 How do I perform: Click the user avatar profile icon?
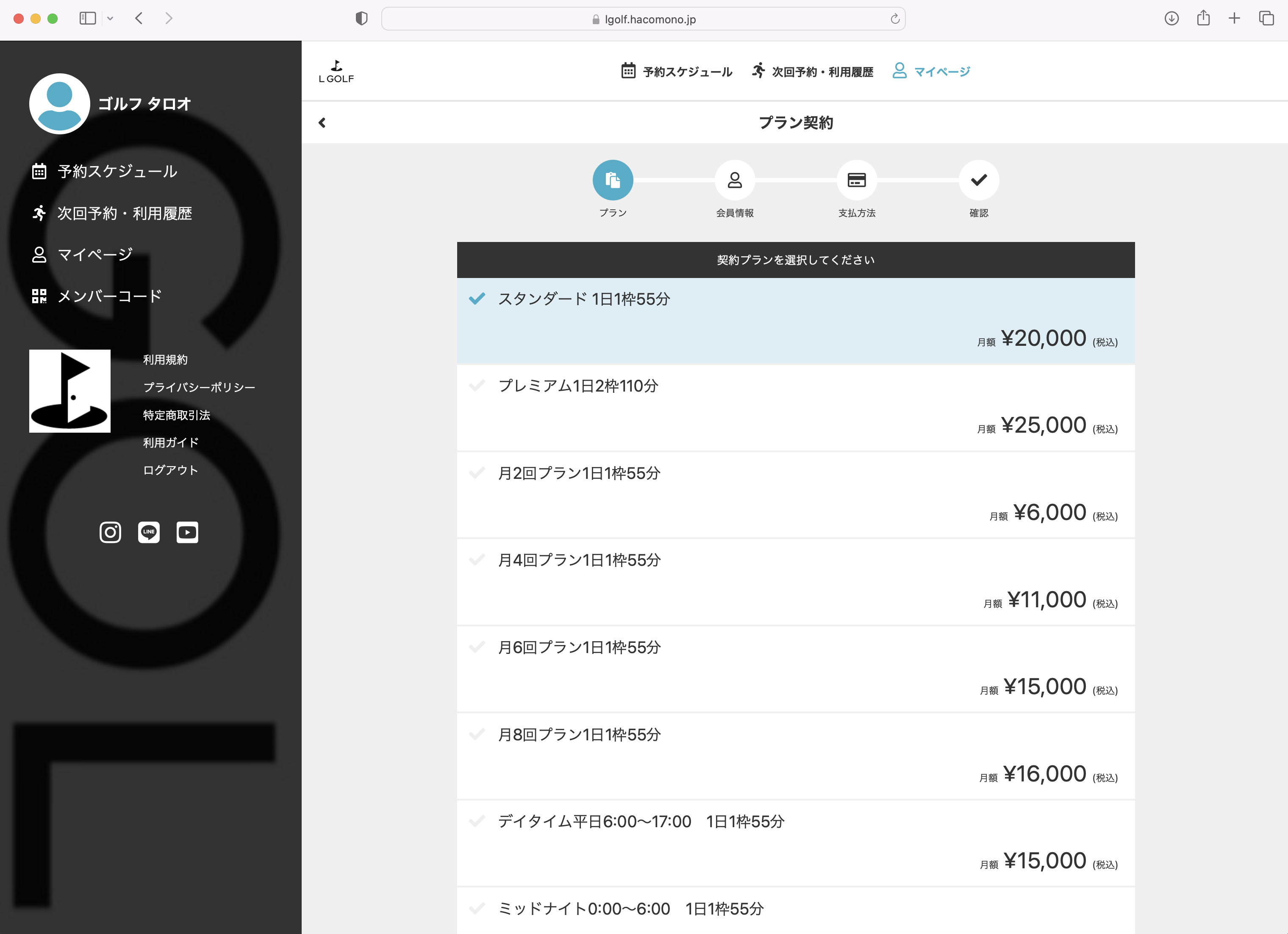point(59,103)
